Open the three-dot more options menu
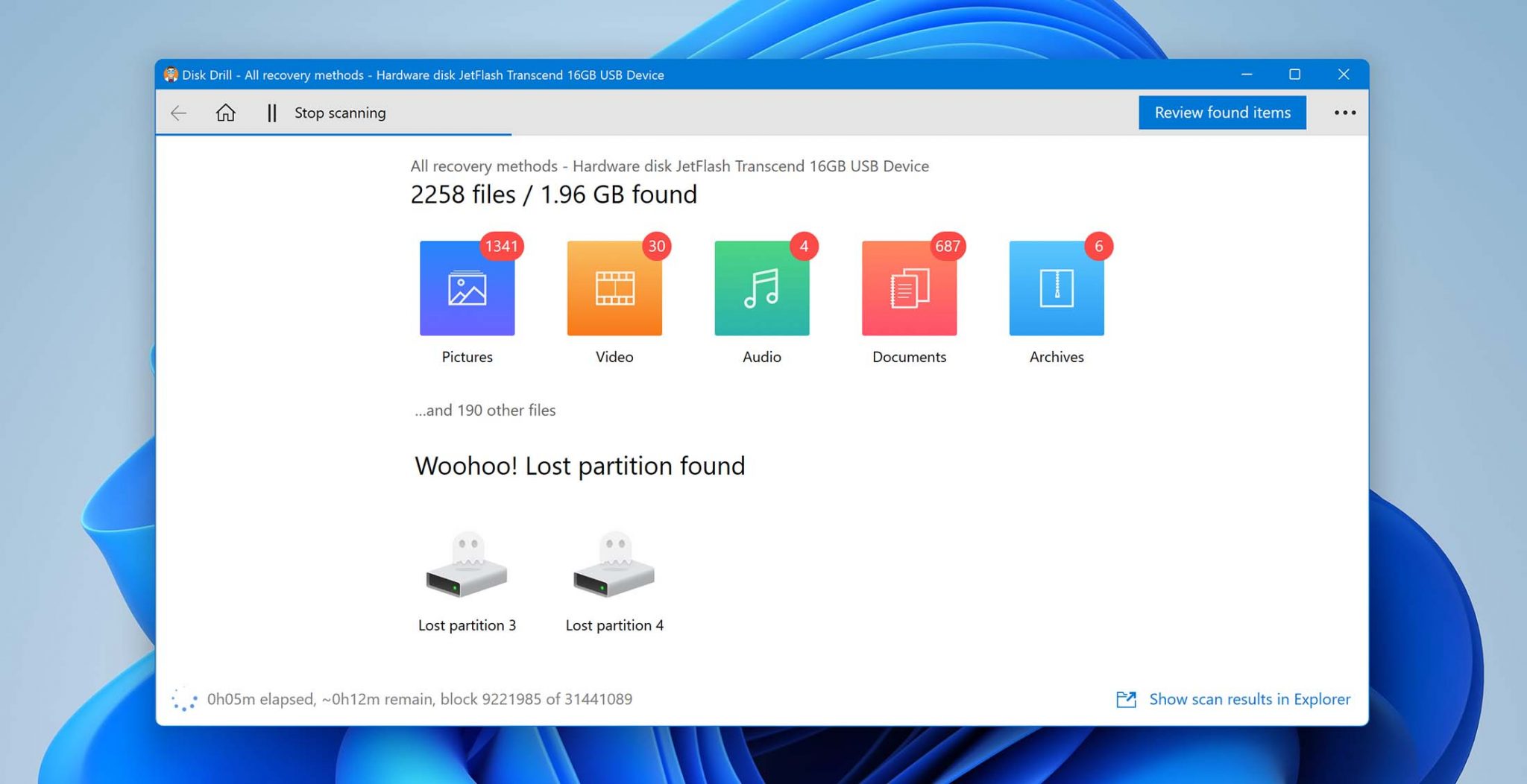The image size is (1527, 784). pyautogui.click(x=1345, y=113)
